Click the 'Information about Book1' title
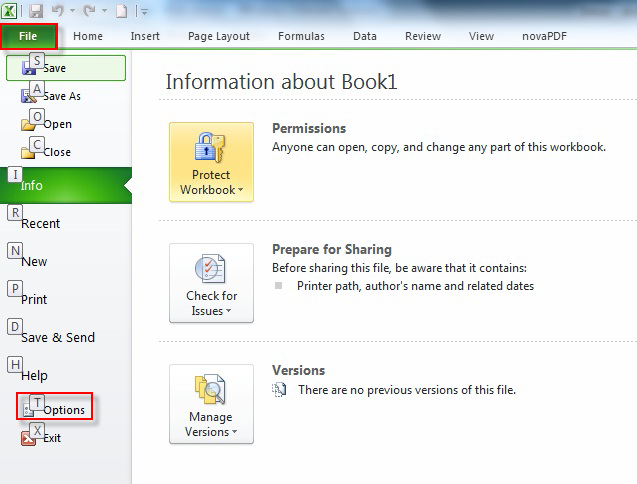The width and height of the screenshot is (637, 484). 281,82
